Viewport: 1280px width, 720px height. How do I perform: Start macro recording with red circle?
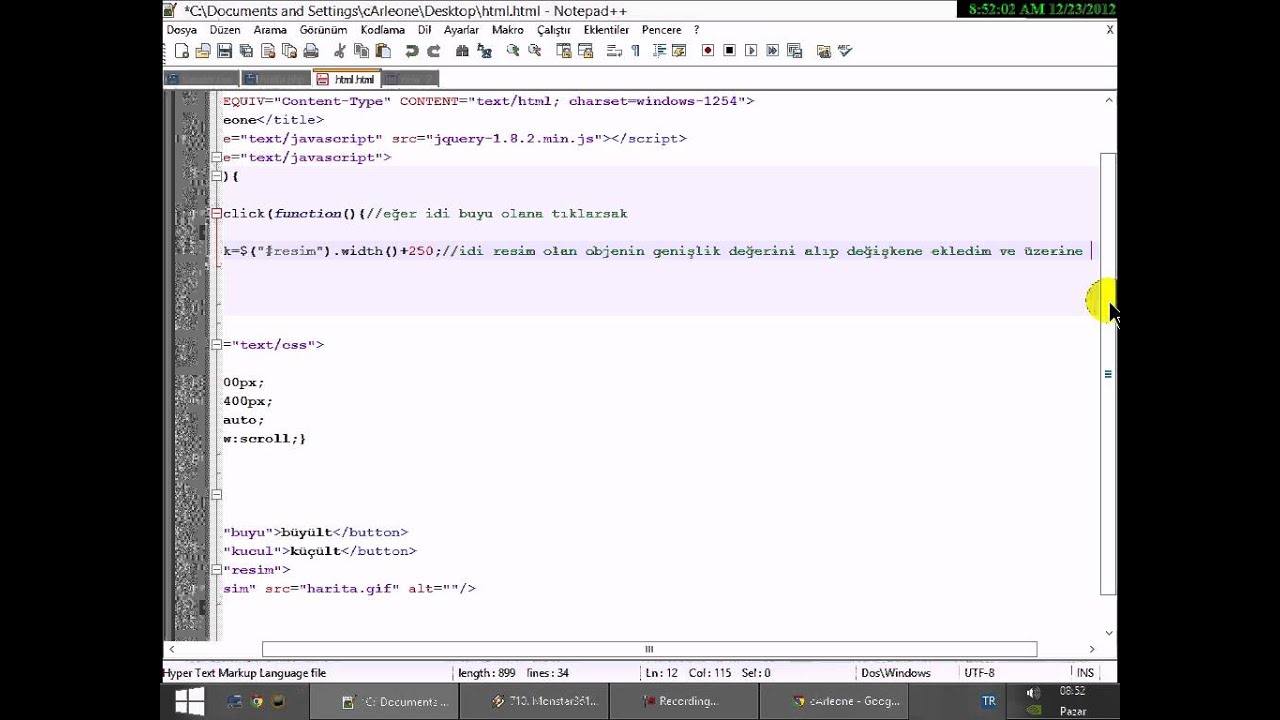[x=708, y=50]
